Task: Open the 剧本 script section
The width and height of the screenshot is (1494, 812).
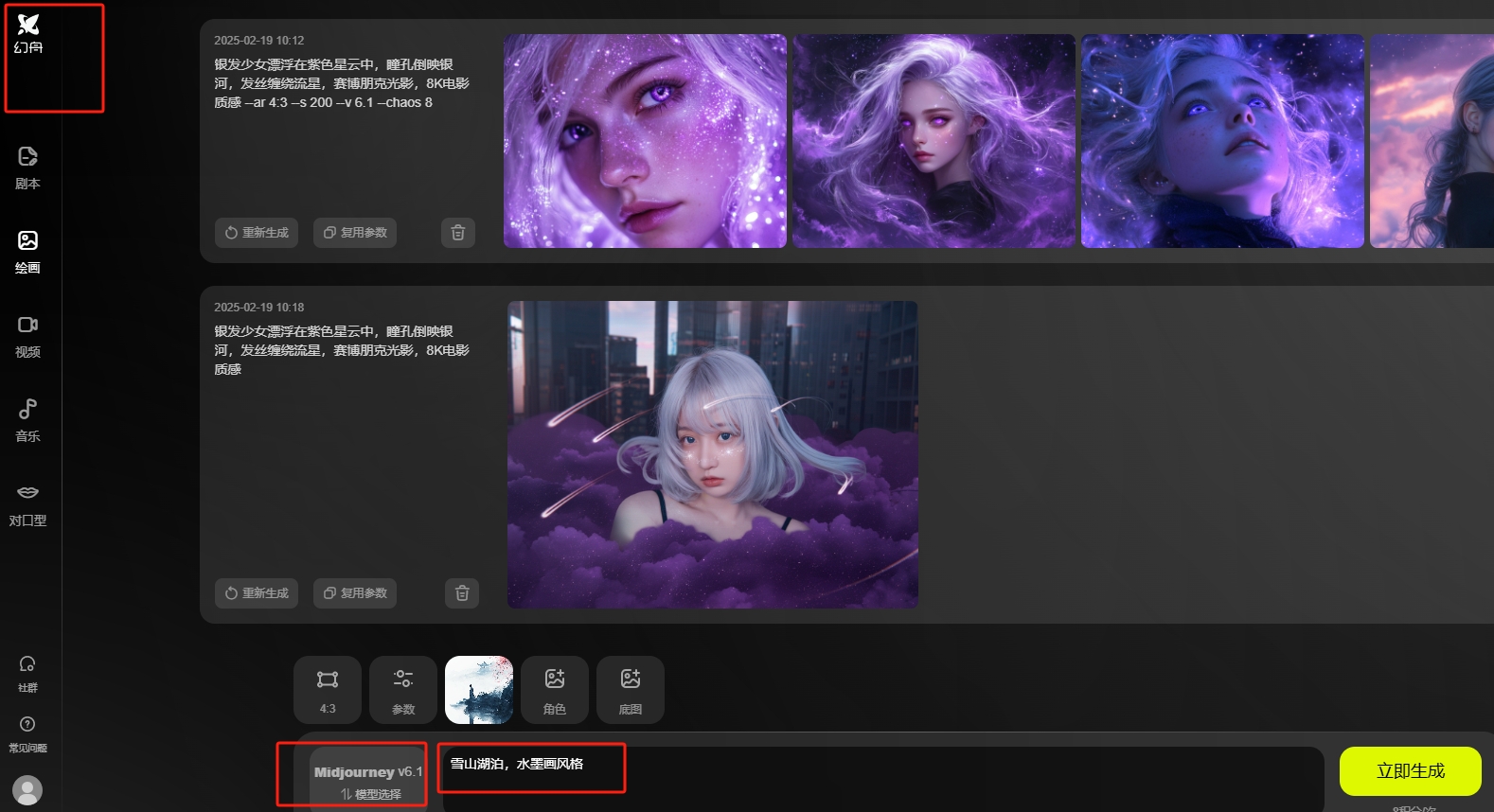Action: coord(27,168)
